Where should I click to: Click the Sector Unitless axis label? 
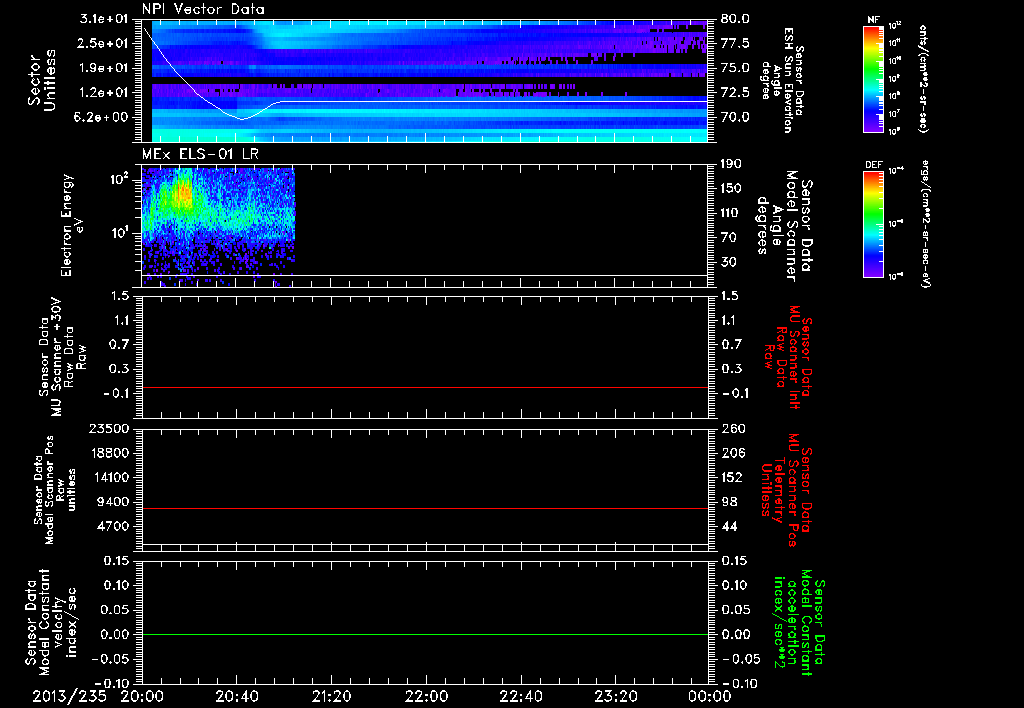pos(42,80)
